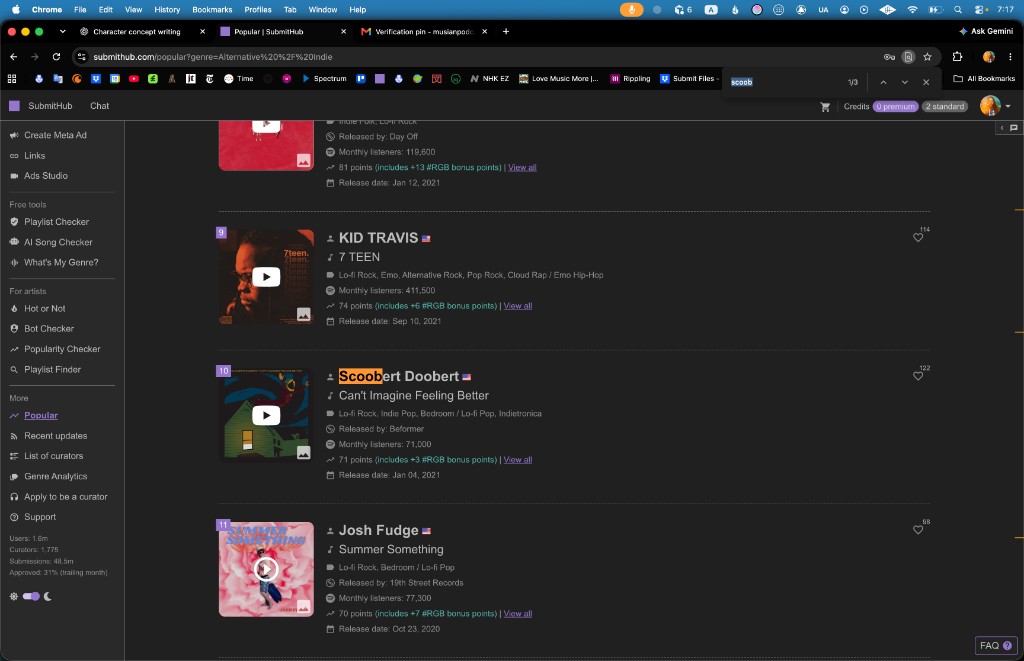Open Chrome extensions puzzle icon

pos(957,57)
